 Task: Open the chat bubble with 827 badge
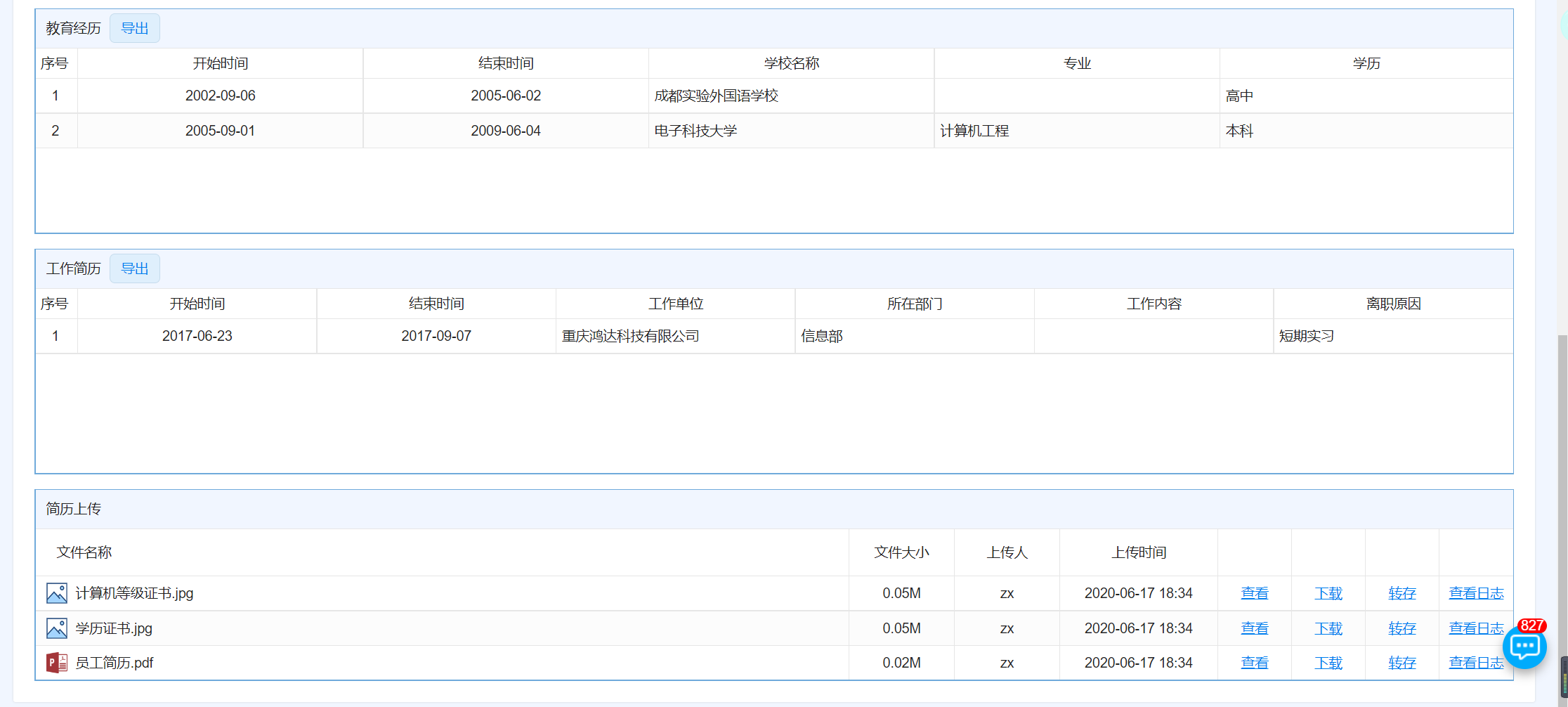tap(1524, 647)
